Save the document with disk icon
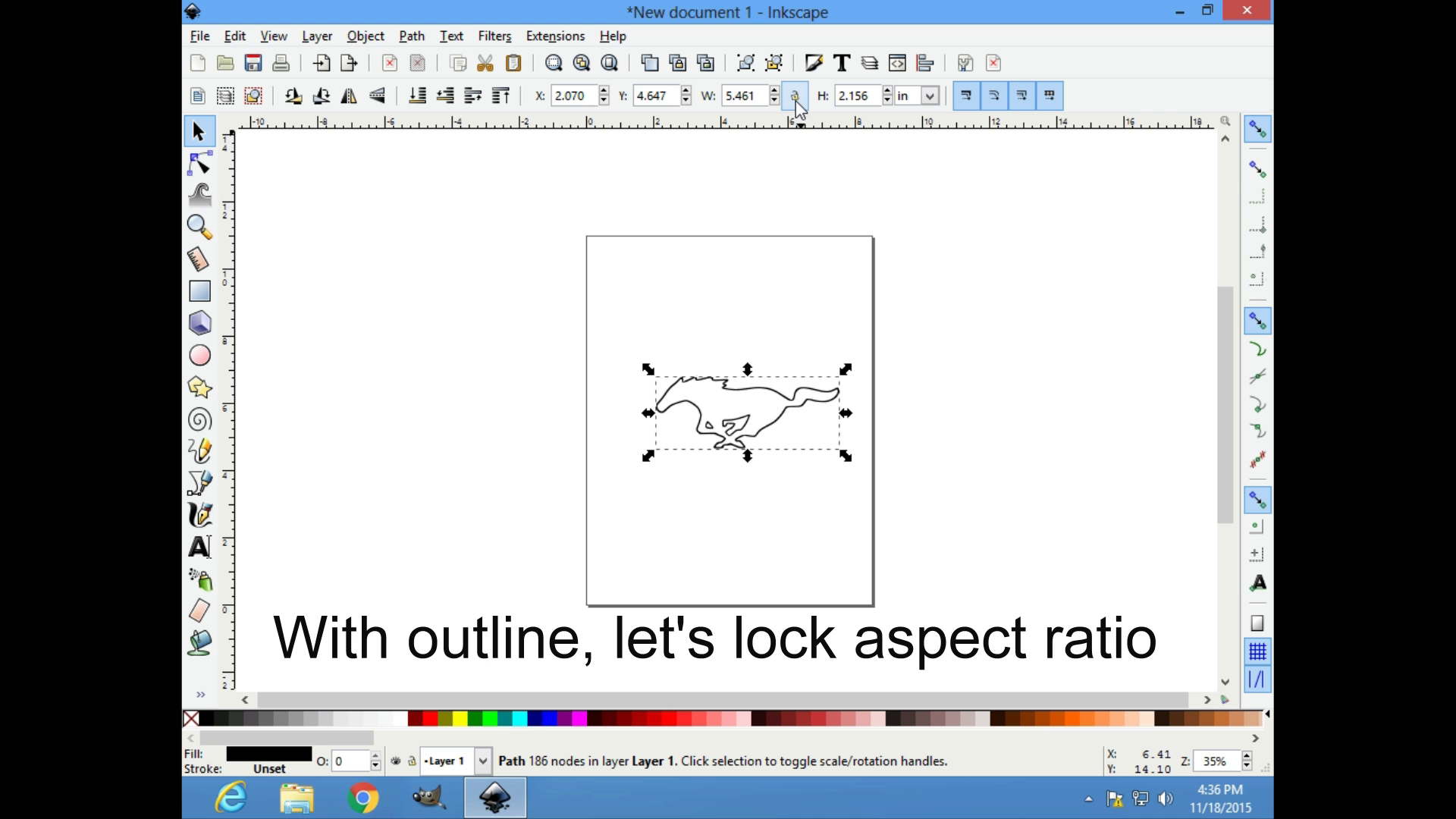 click(x=253, y=63)
